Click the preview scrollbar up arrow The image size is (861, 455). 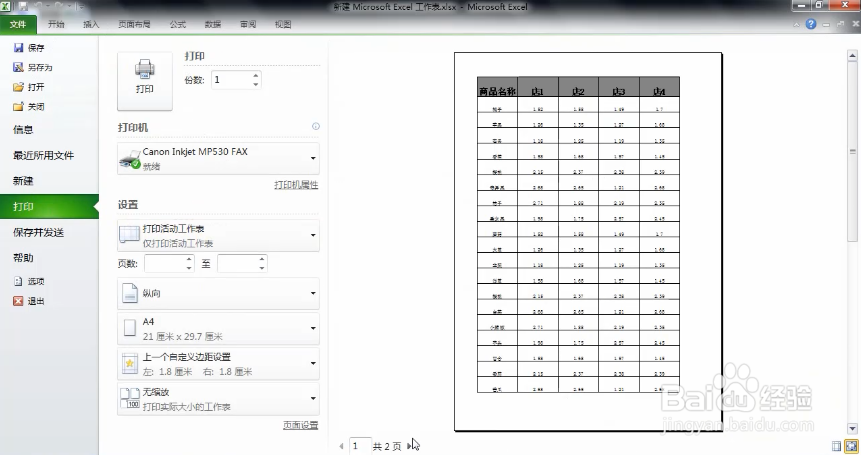coord(852,55)
